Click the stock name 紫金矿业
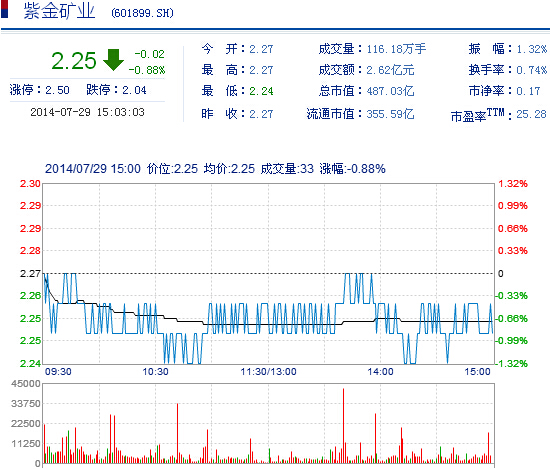This screenshot has width=550, height=469. [60, 11]
